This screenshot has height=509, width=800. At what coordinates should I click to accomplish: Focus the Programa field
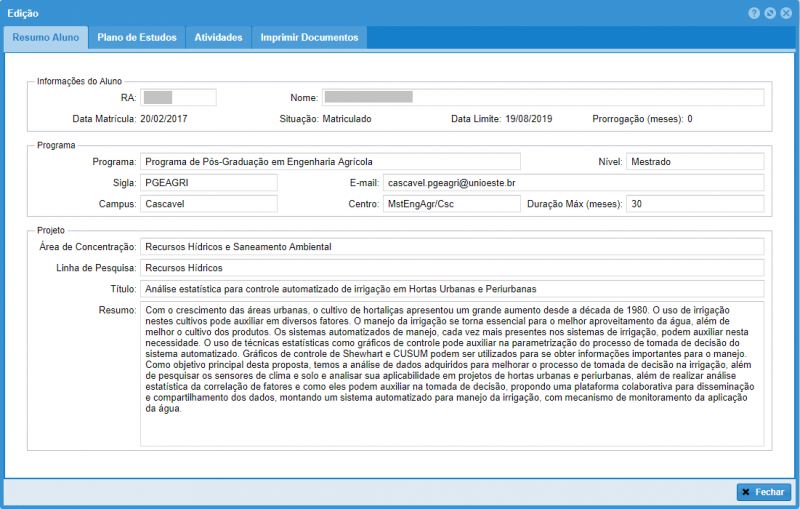click(330, 161)
